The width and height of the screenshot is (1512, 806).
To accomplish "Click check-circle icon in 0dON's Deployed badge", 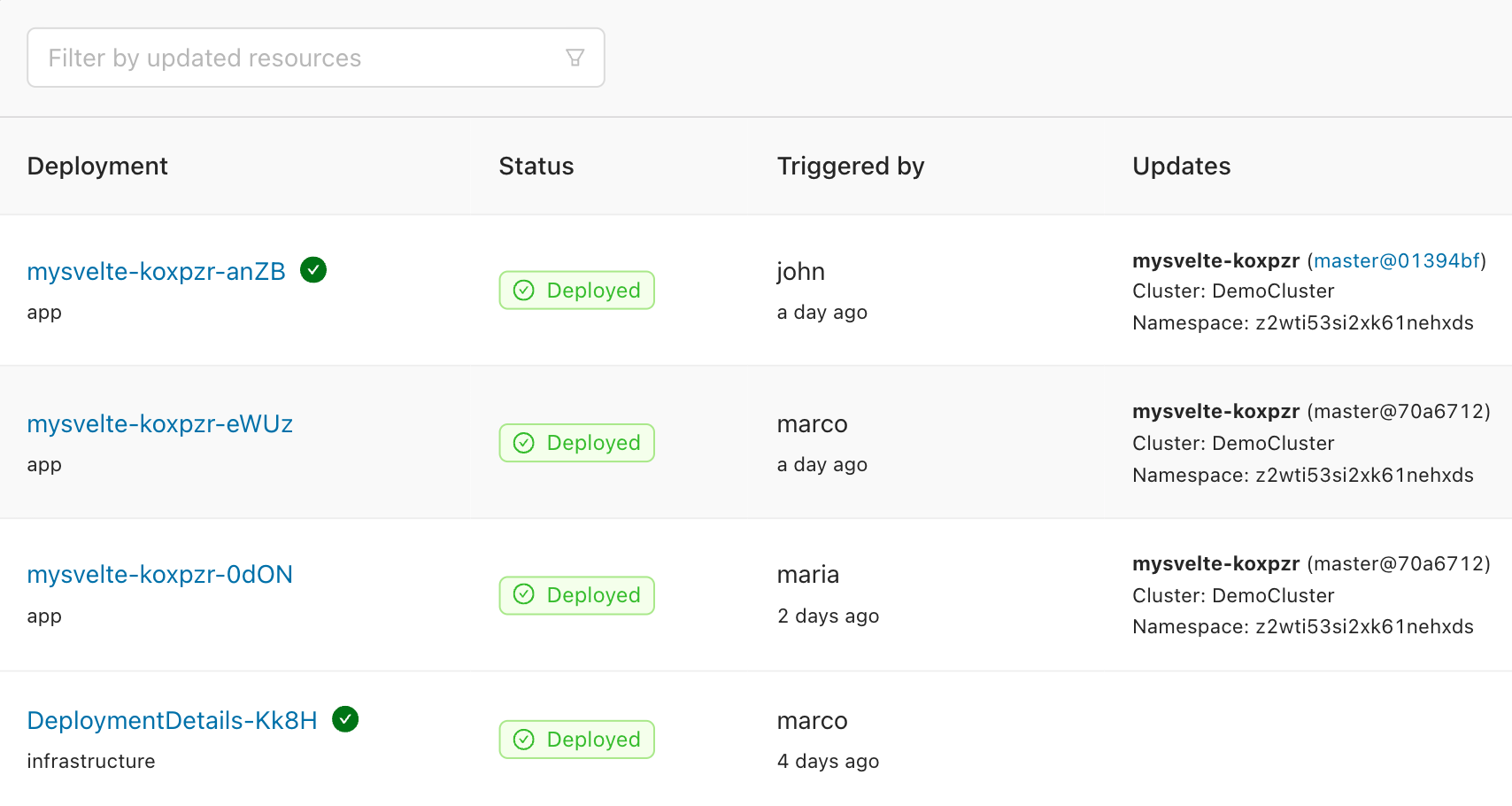I will click(524, 594).
